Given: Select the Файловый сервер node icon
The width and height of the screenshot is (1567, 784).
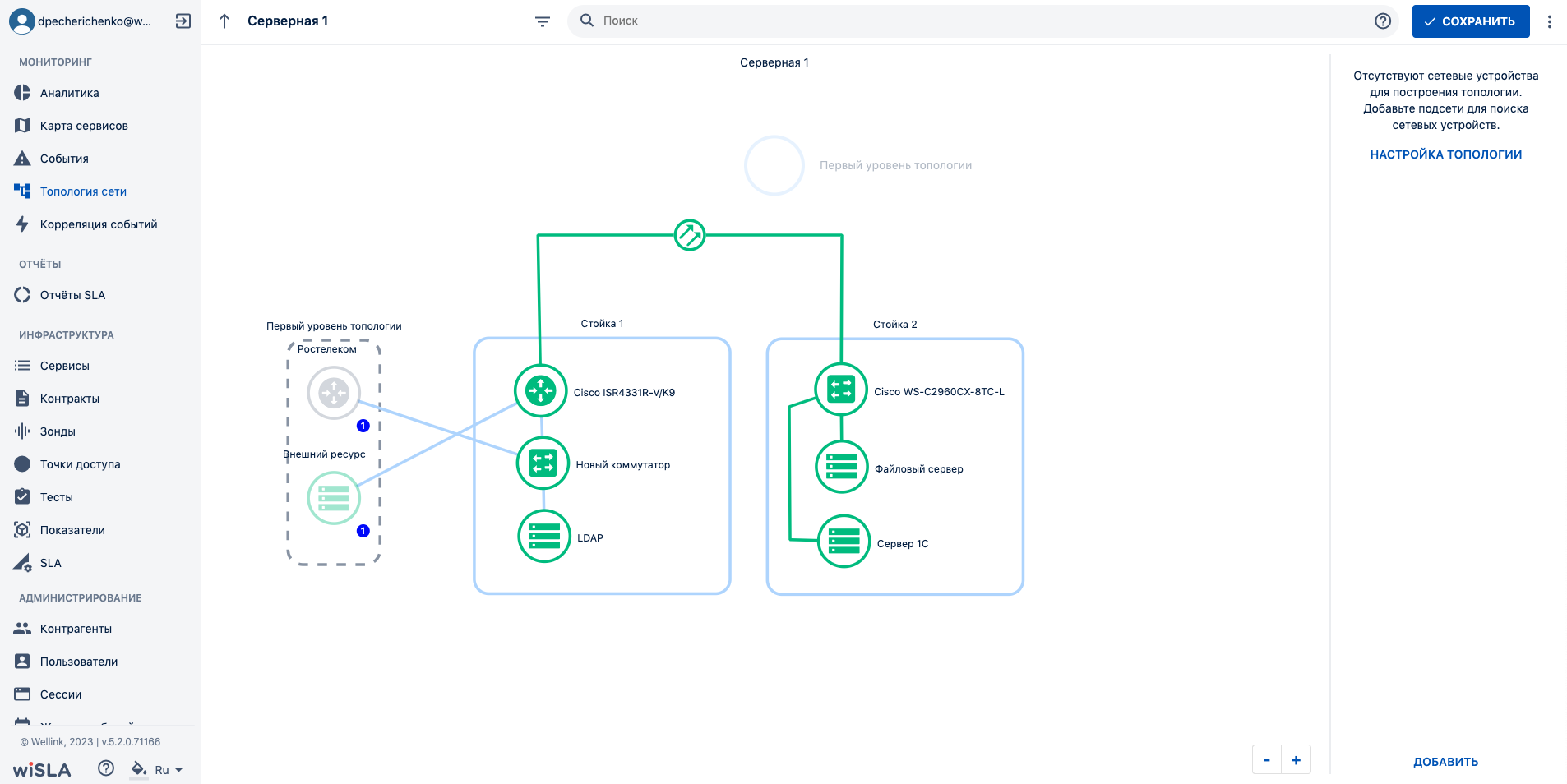Looking at the screenshot, I should pos(842,467).
